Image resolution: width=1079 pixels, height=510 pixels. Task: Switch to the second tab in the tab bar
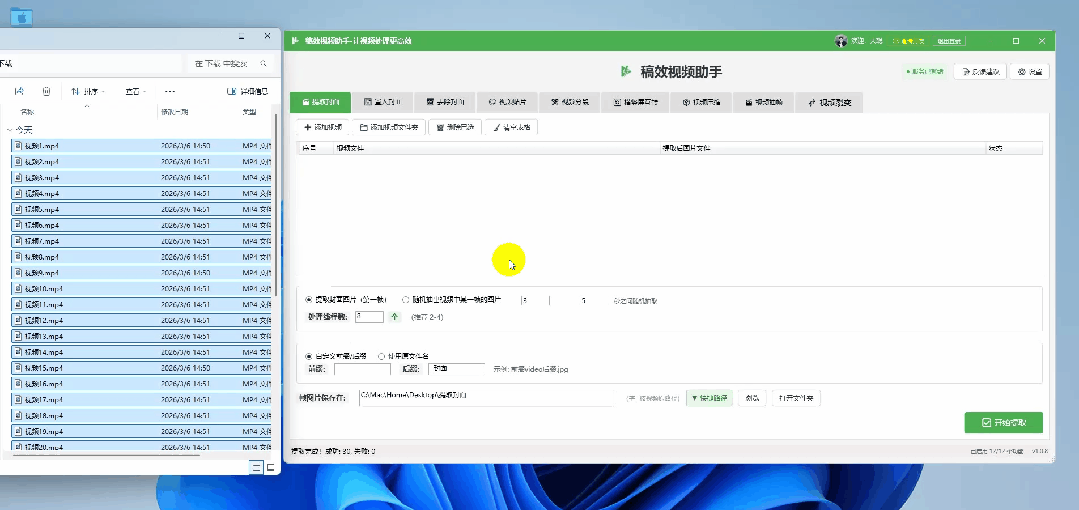[x=381, y=102]
